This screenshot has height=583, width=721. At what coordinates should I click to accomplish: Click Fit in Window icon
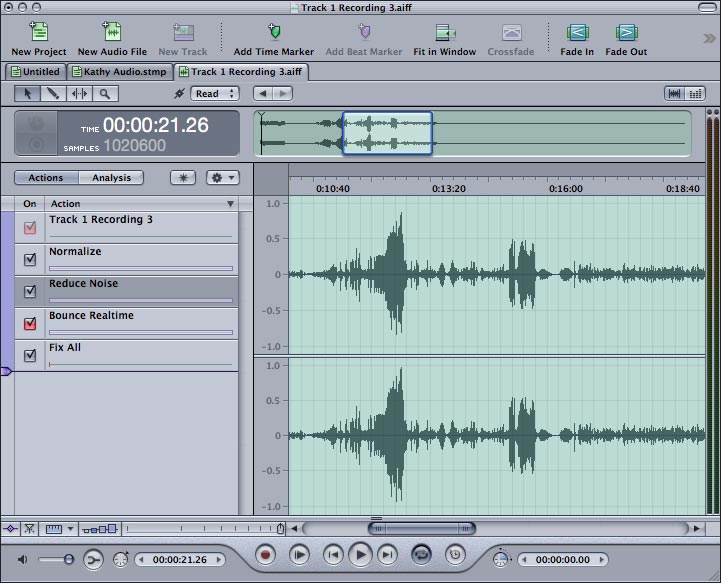point(444,32)
